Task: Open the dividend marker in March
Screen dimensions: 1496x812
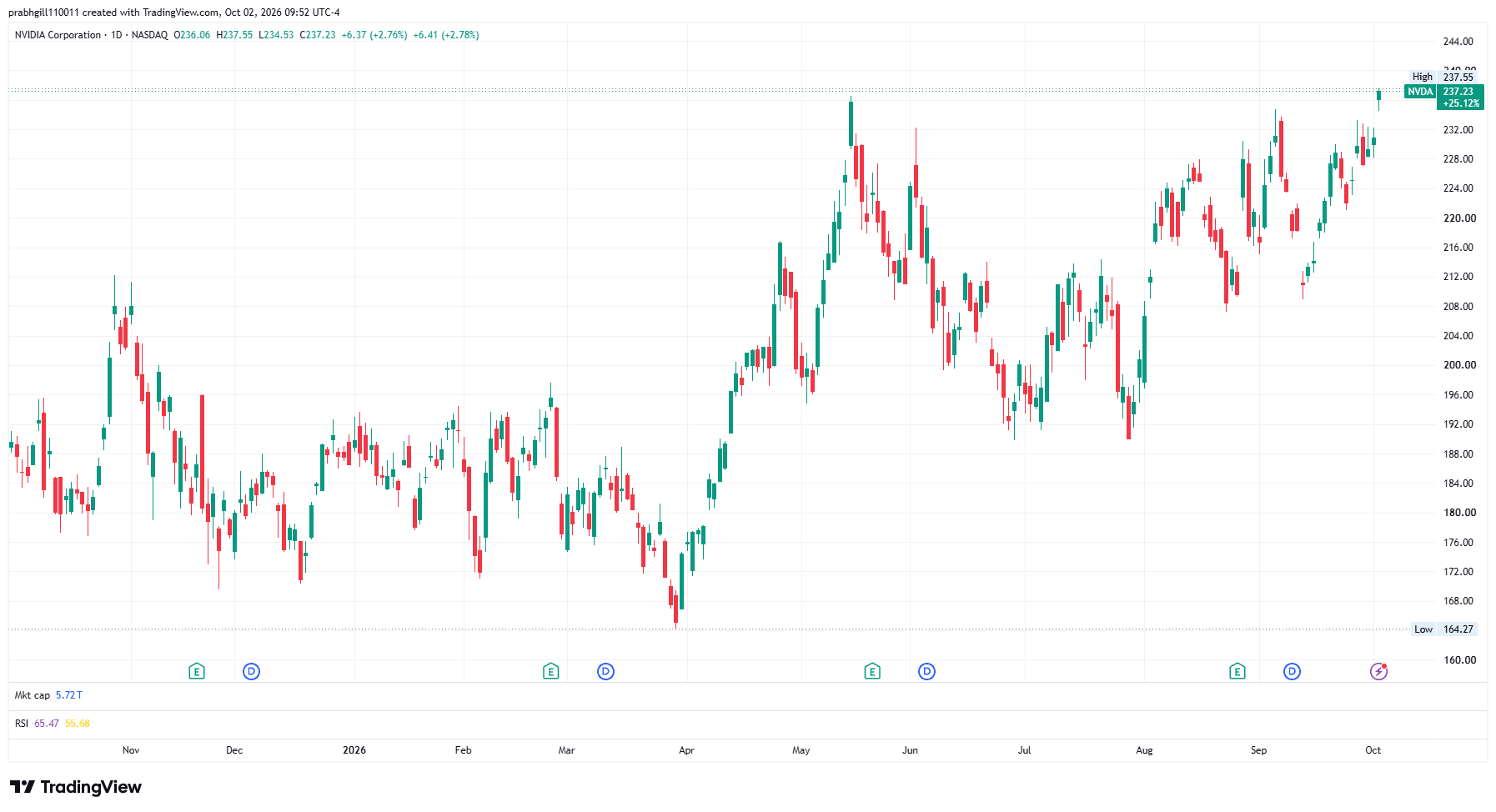Action: [605, 671]
